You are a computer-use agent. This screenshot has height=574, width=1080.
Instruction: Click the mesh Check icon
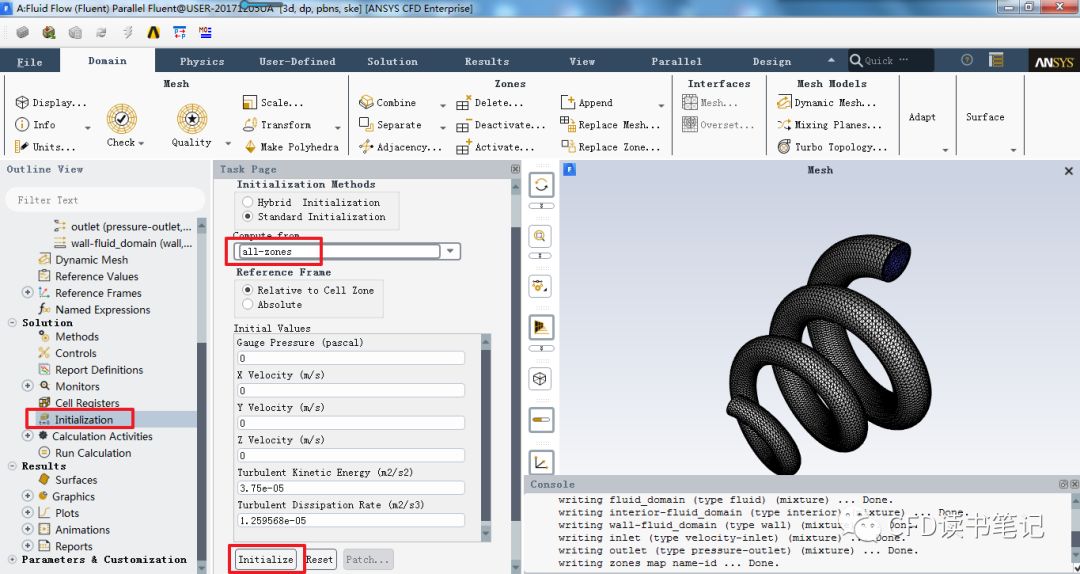point(122,120)
